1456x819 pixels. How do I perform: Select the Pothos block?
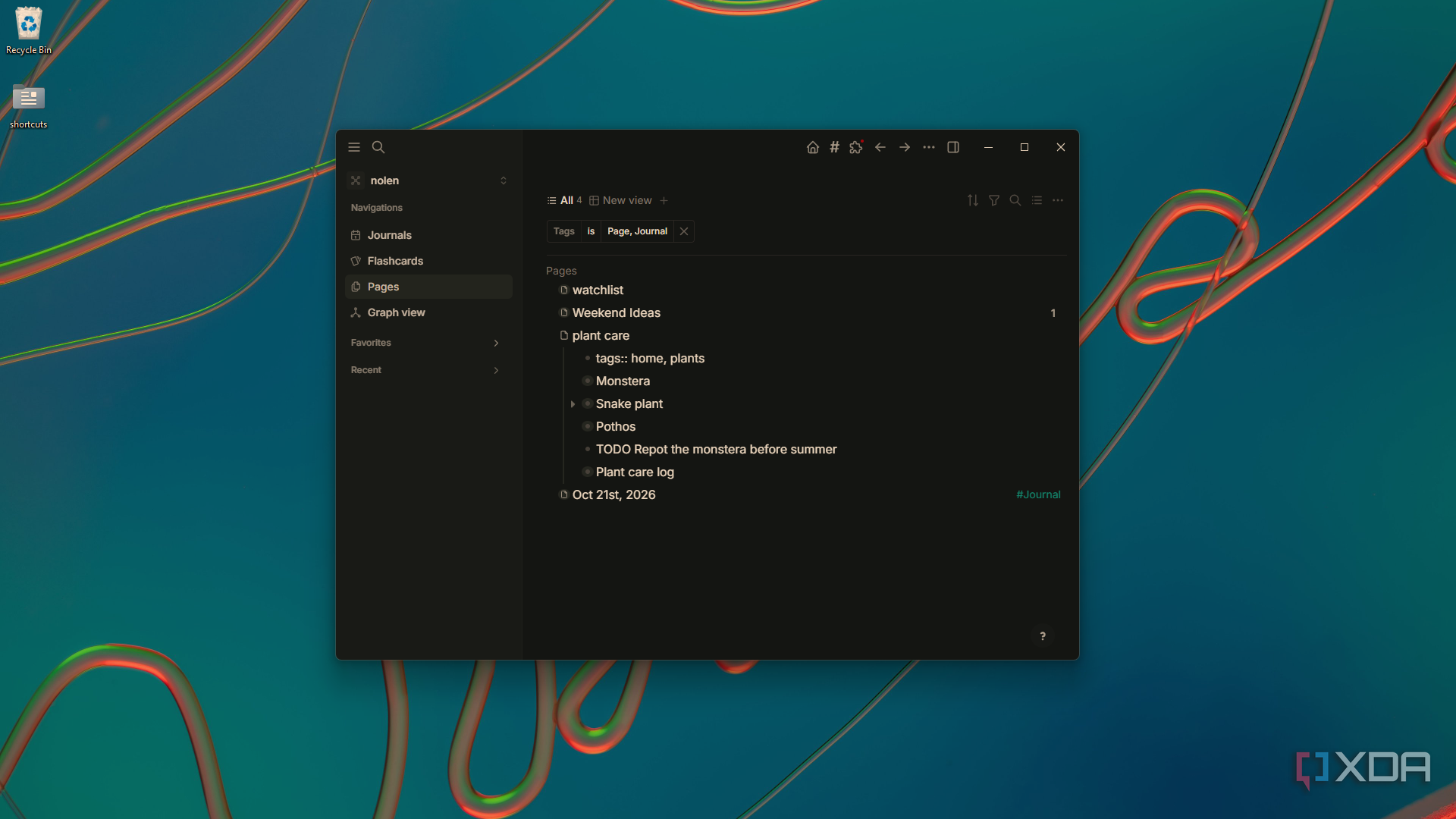coord(615,426)
